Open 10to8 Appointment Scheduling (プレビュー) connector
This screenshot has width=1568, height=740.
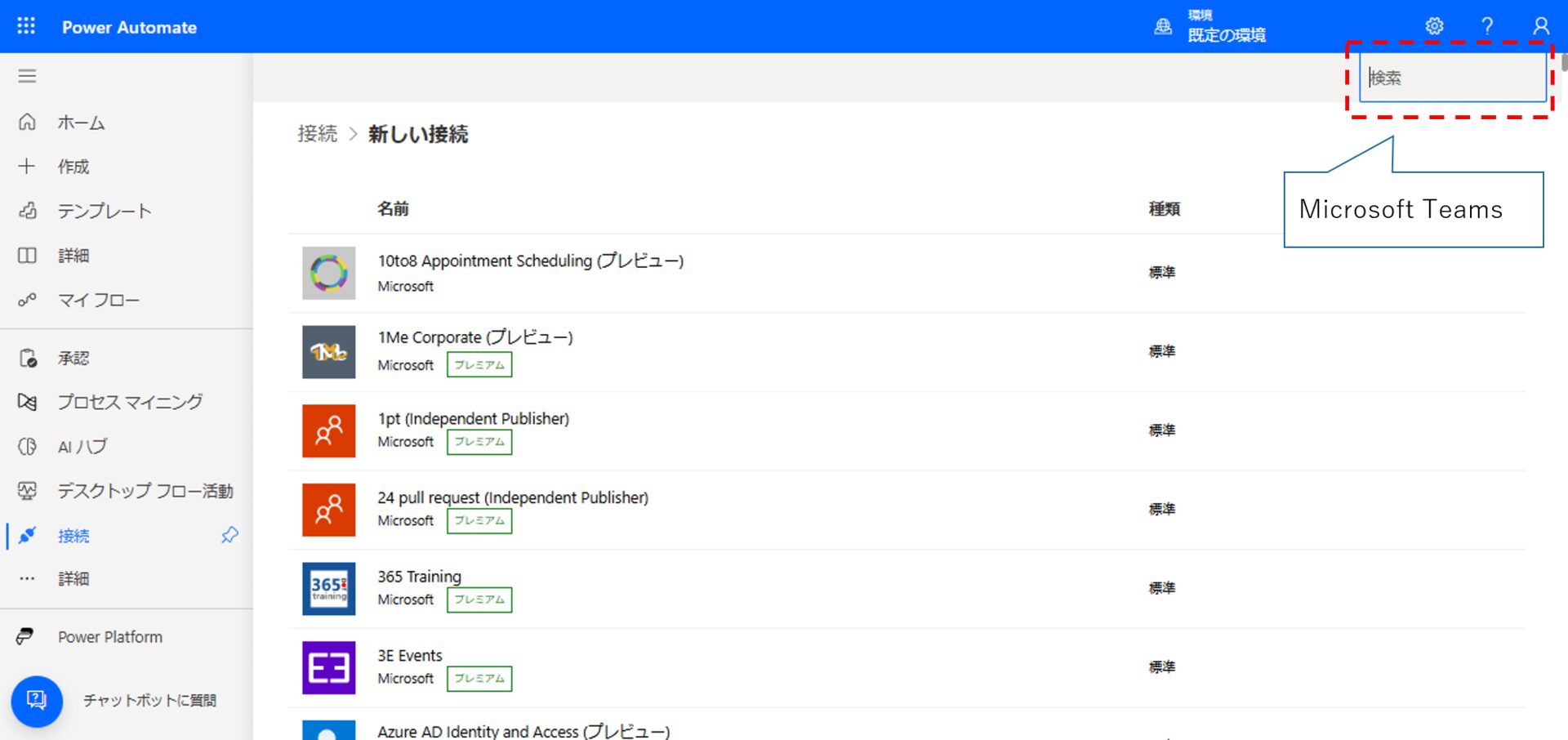pos(531,261)
